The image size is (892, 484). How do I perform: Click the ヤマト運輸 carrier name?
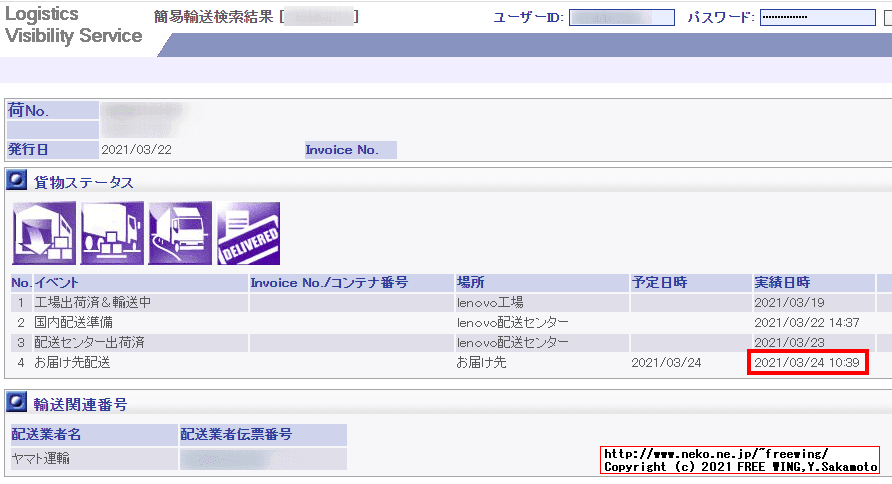tap(45, 459)
